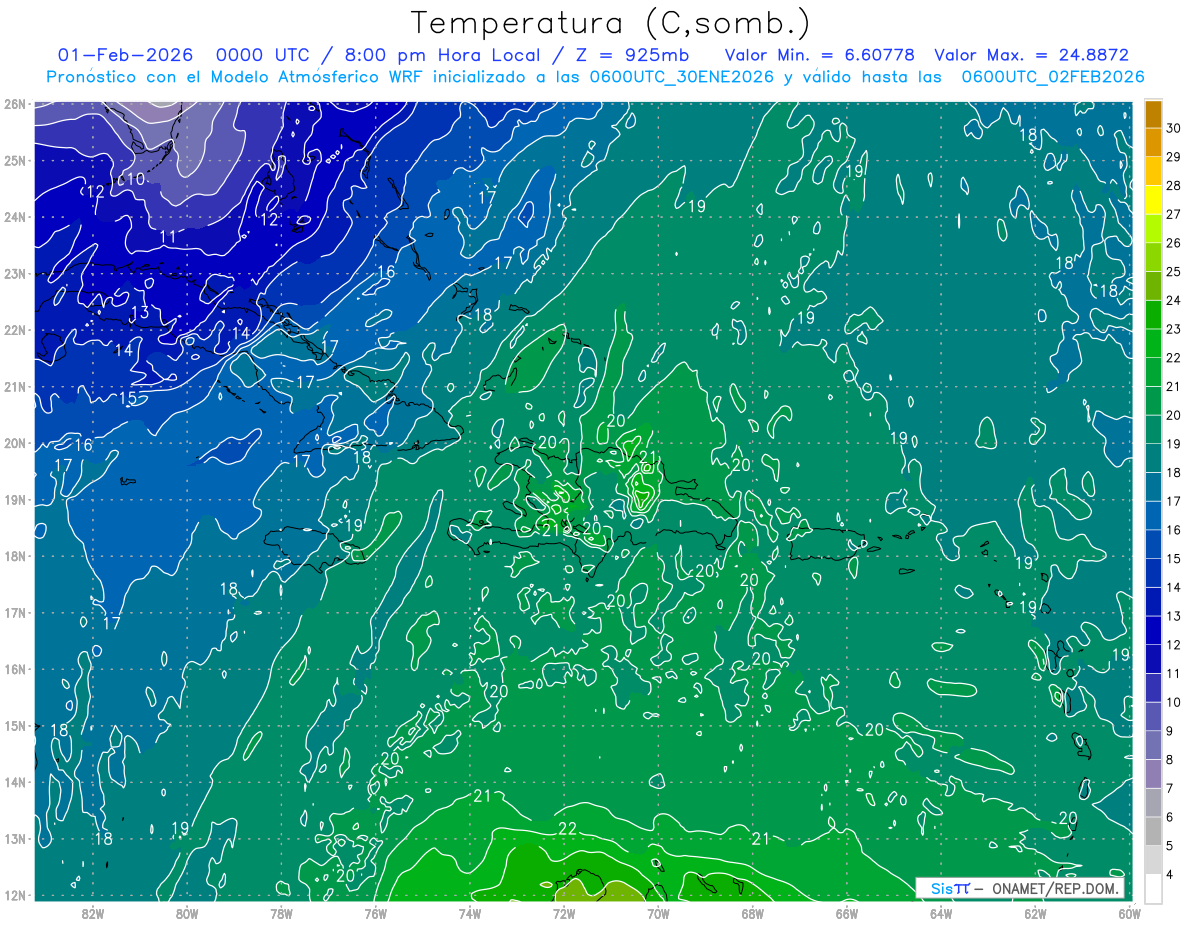Click latitude axis label "24N"
Viewport: 1200px width, 927px height.
pyautogui.click(x=15, y=217)
